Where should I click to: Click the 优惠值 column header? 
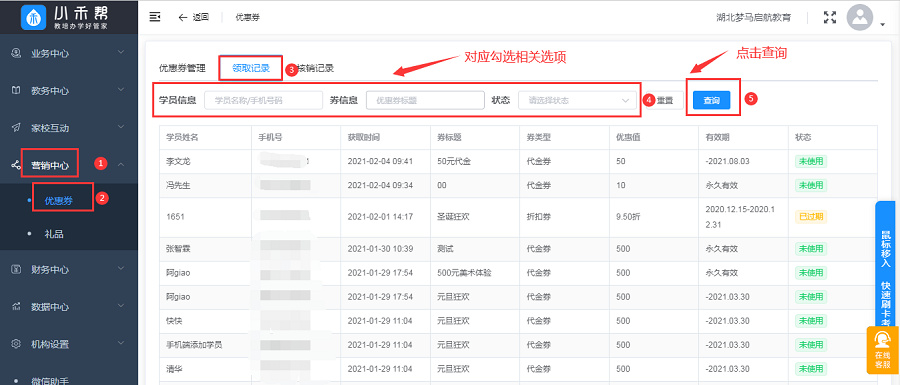coord(629,138)
